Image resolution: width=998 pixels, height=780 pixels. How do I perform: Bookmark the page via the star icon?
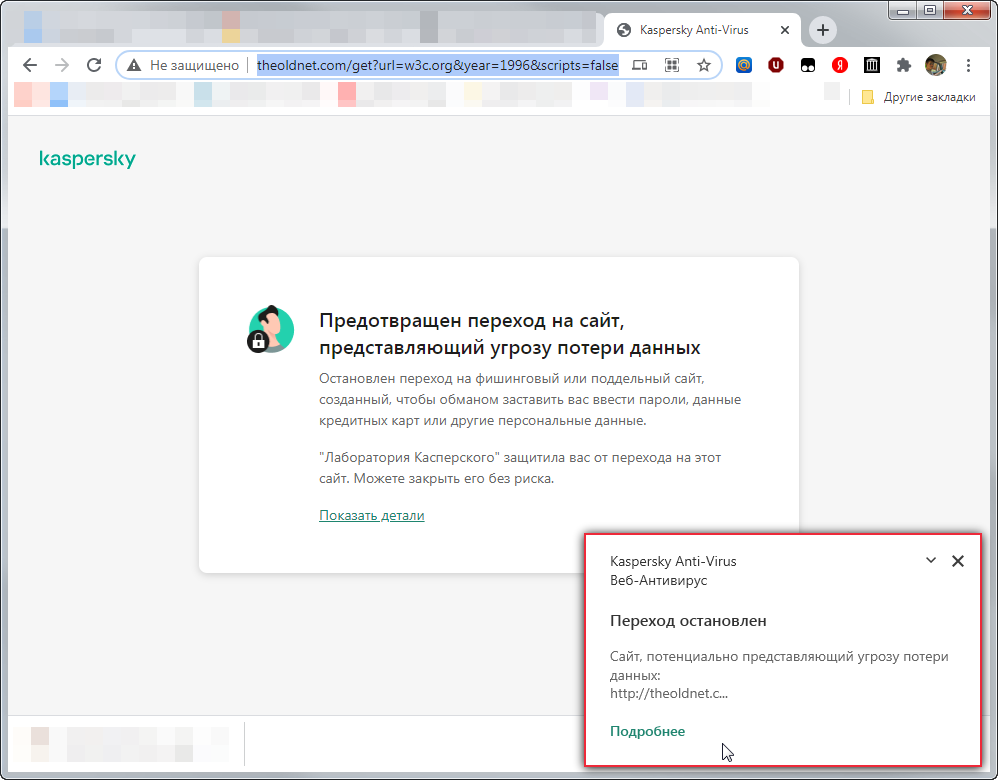point(706,64)
